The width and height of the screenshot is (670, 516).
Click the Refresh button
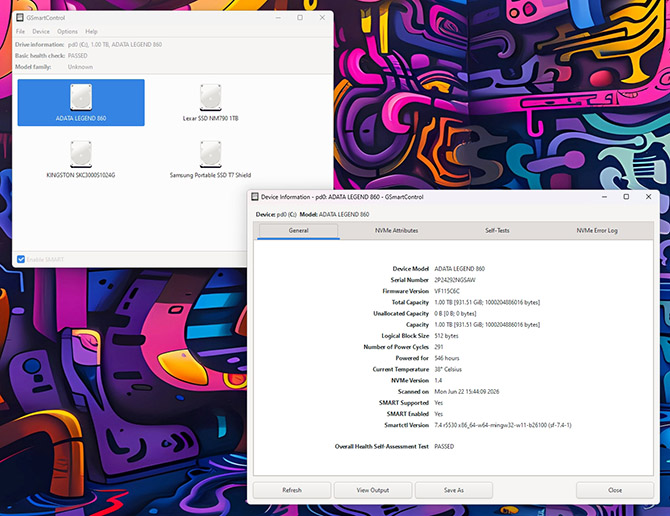point(292,490)
